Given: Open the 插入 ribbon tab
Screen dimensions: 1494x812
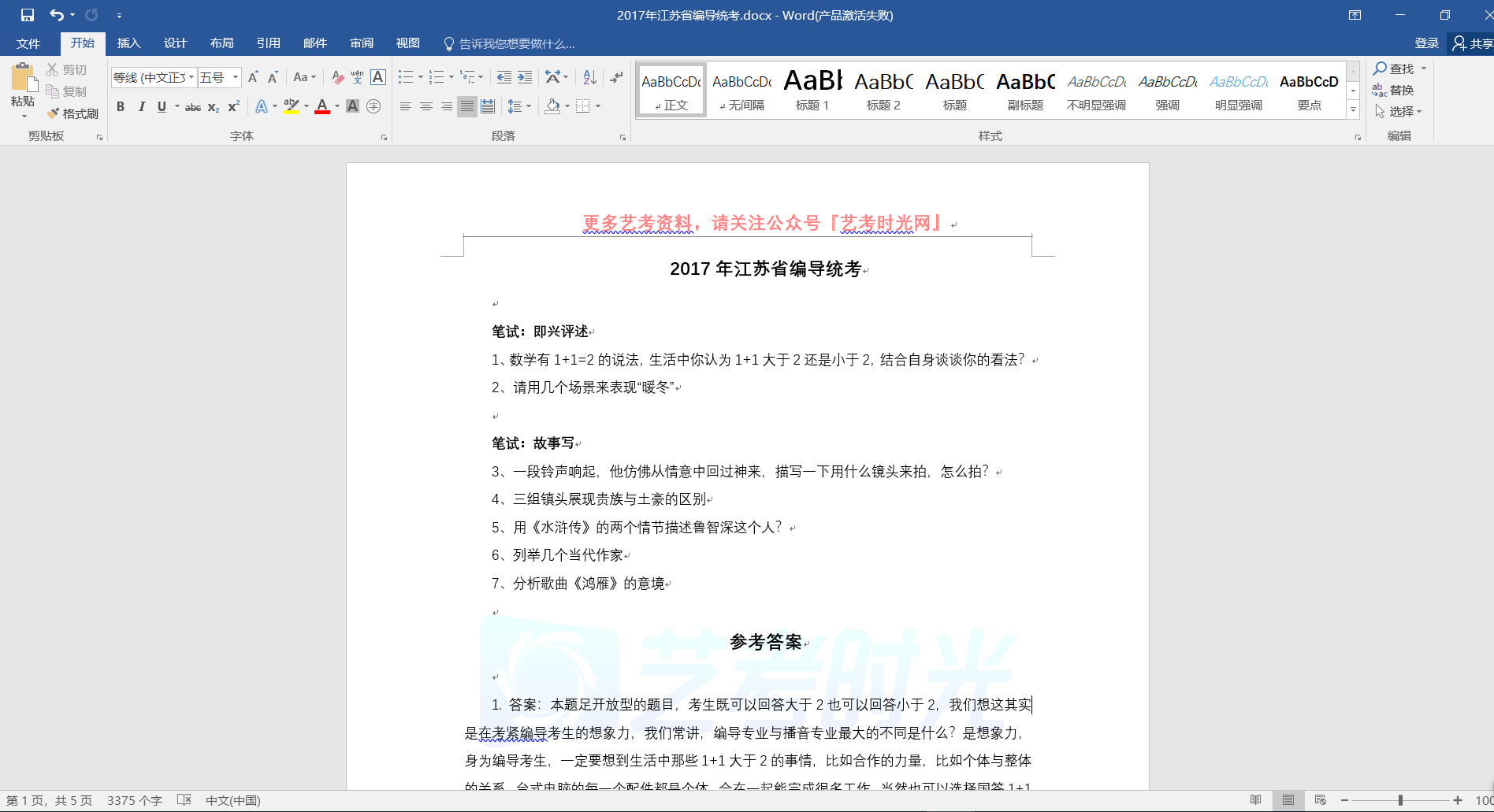Looking at the screenshot, I should pos(128,43).
